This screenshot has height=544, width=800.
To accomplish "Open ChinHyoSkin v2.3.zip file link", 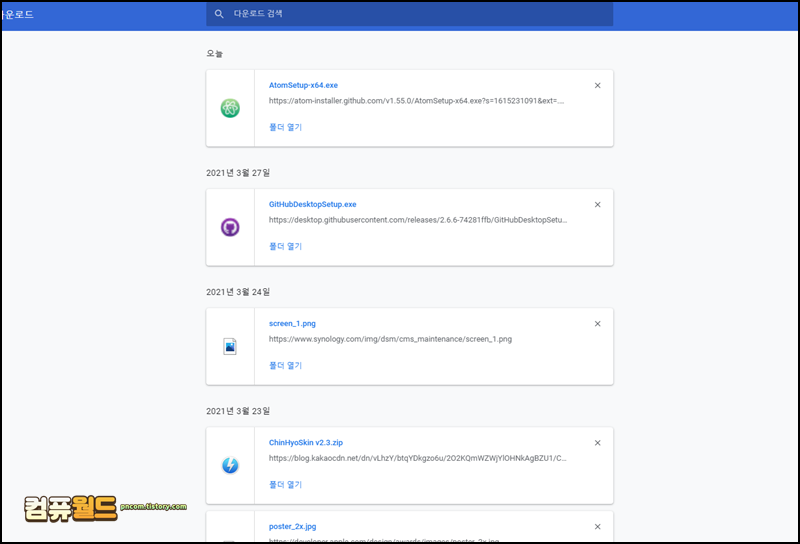I will pos(306,442).
